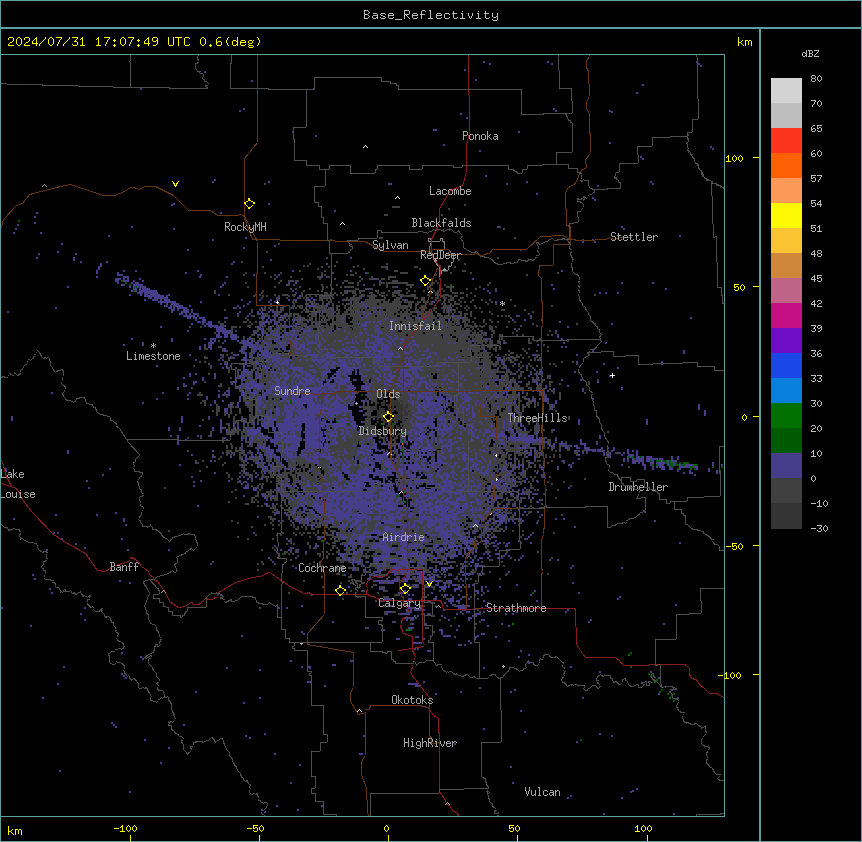
Task: Click the orange 60–57 dBZ legend swatch
Action: (786, 165)
